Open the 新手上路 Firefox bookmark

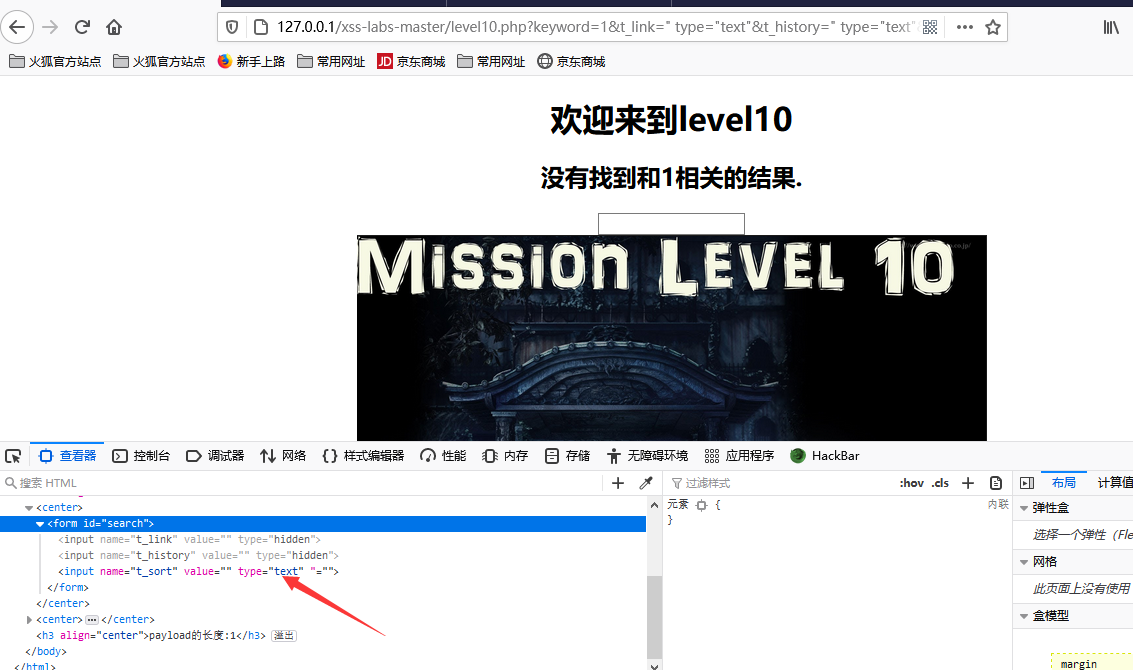coord(251,61)
